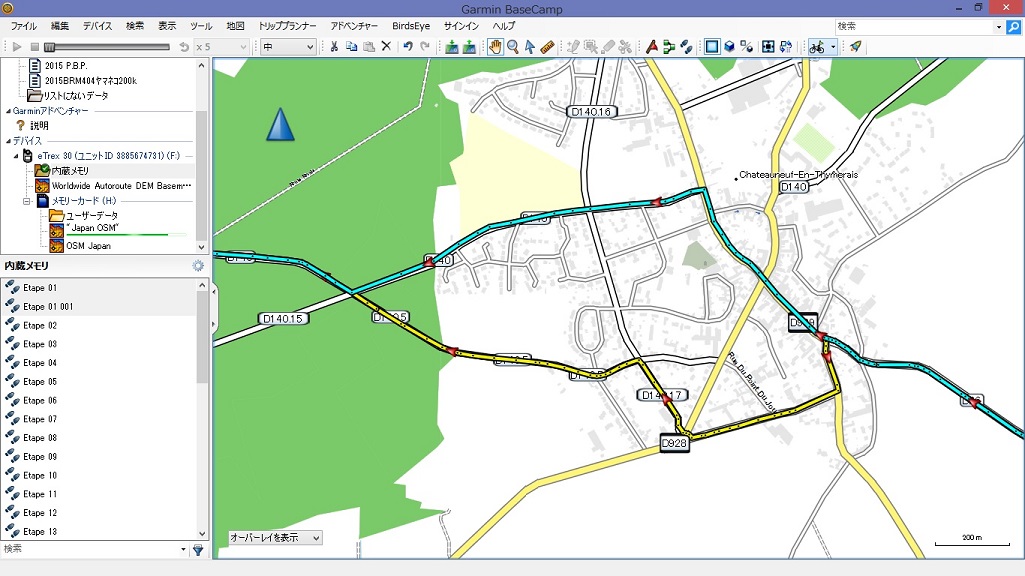The width and height of the screenshot is (1025, 576).
Task: Click the rocket adventure icon
Action: 855,46
